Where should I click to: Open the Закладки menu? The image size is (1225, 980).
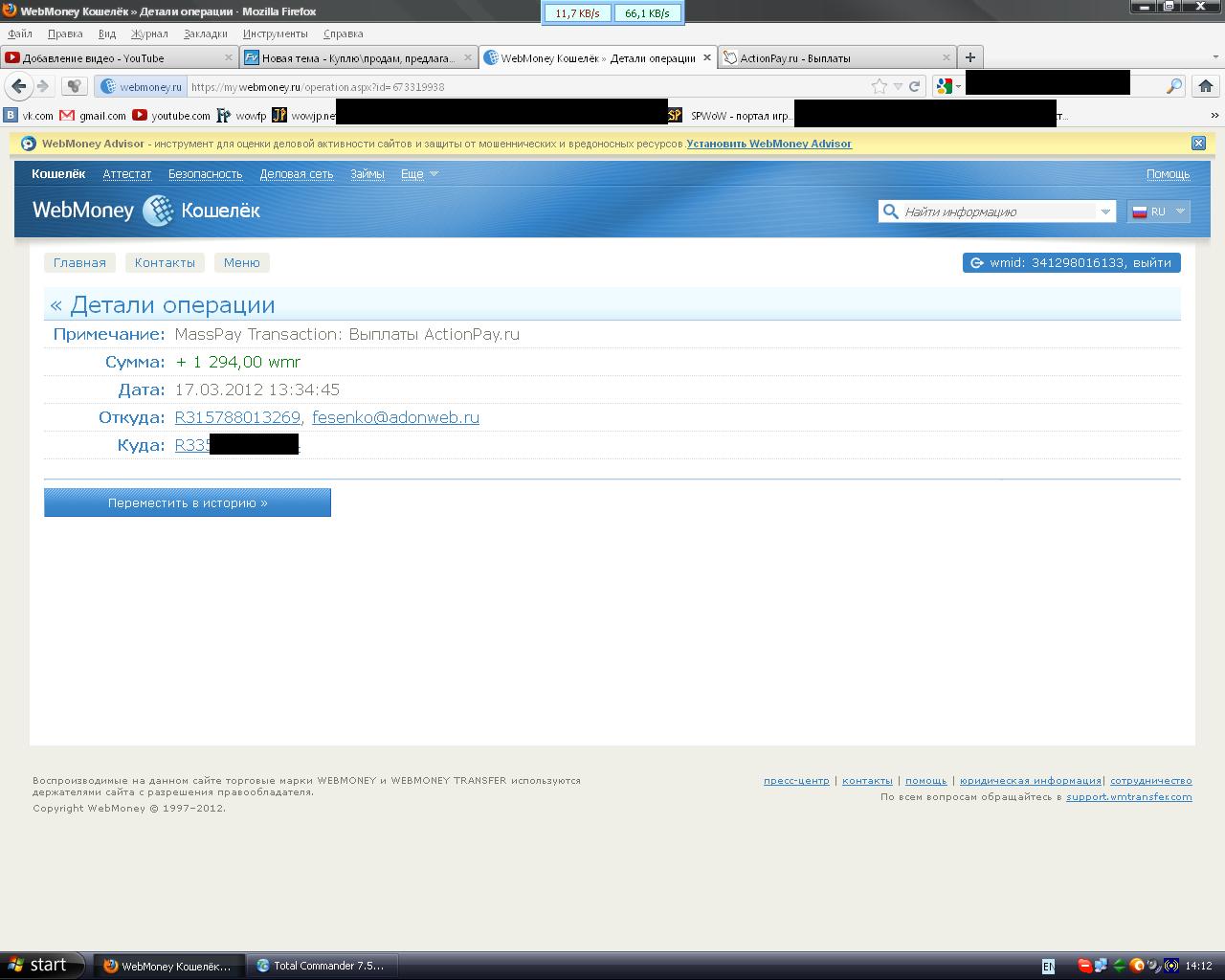[x=206, y=33]
